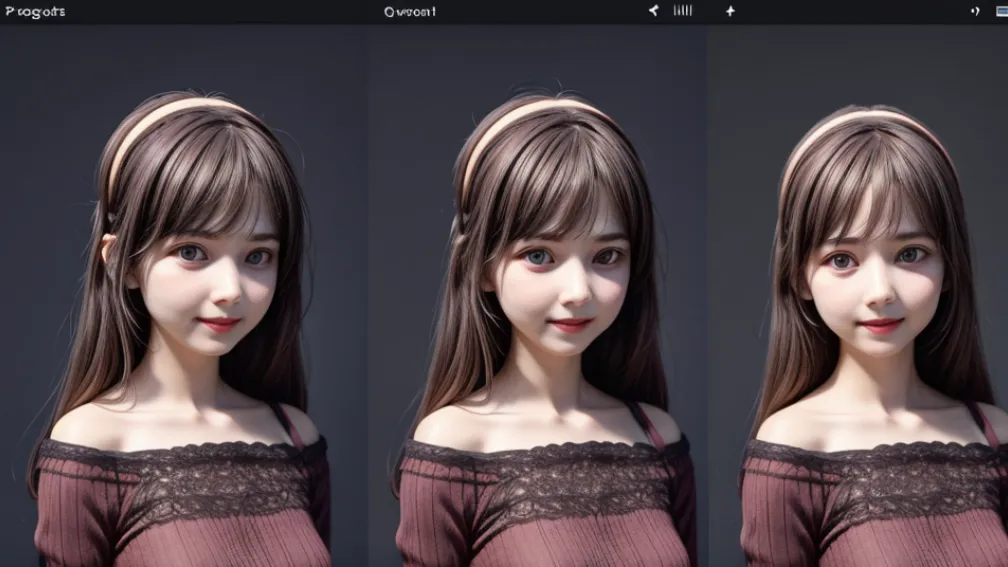
Task: Click the four-point sparkle icon in top bar
Action: coord(730,11)
